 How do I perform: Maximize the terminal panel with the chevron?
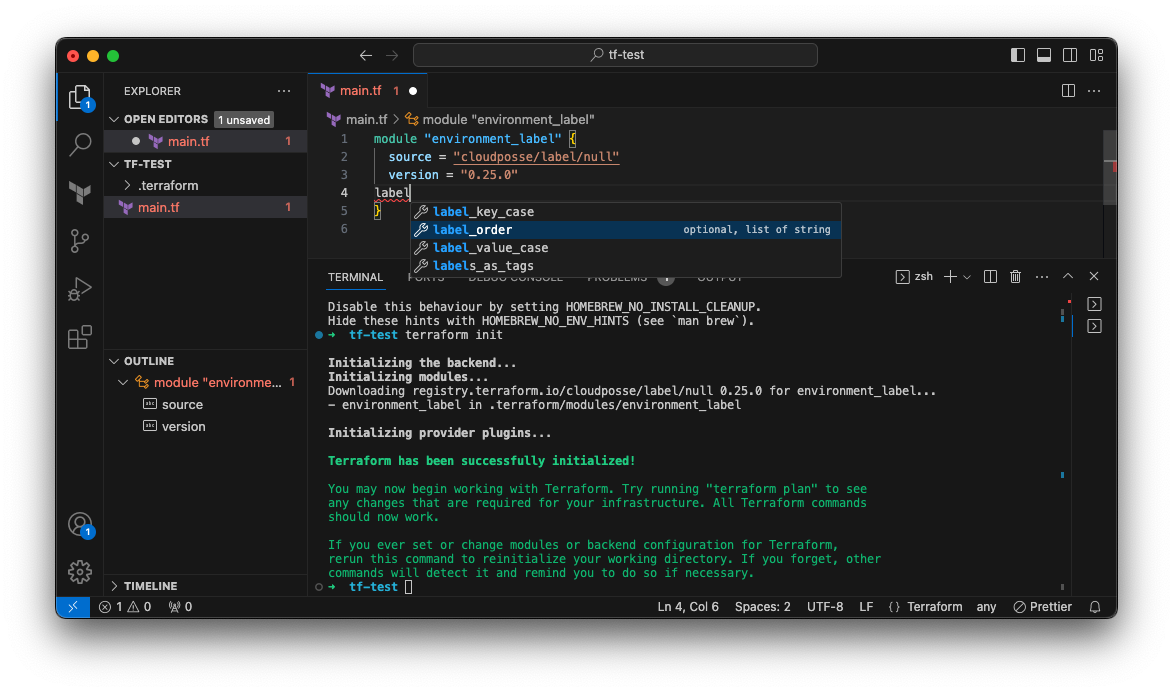1067,276
